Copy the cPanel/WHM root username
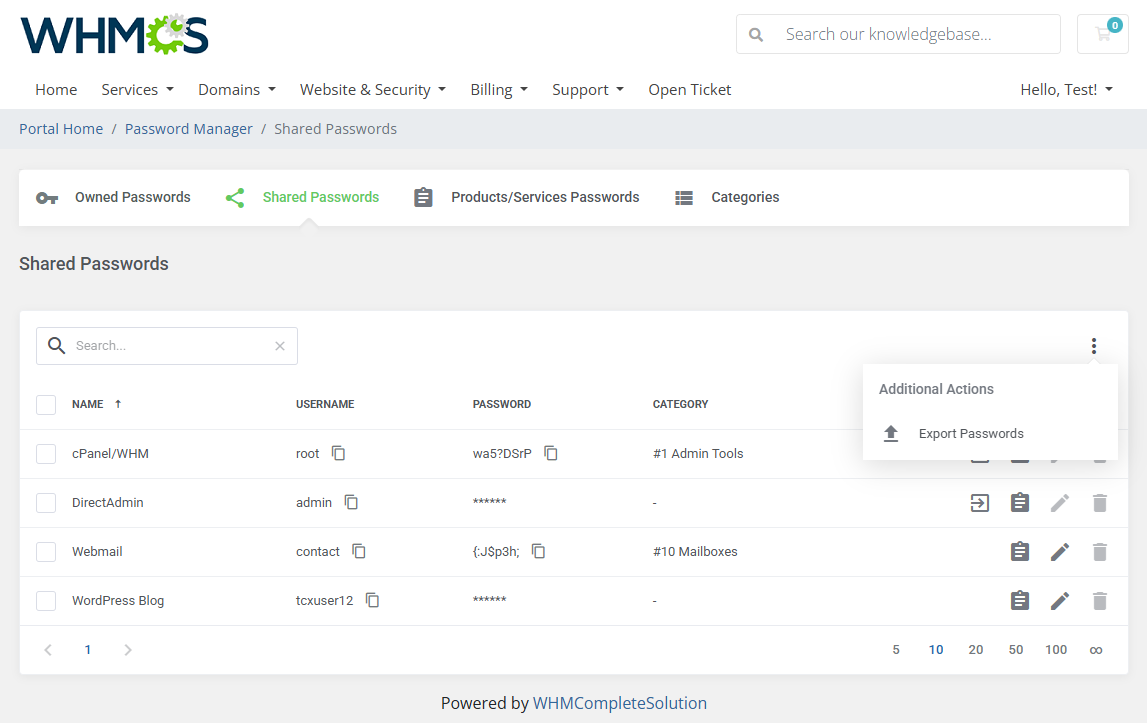Screen dimensions: 1147x723 (x=339, y=453)
